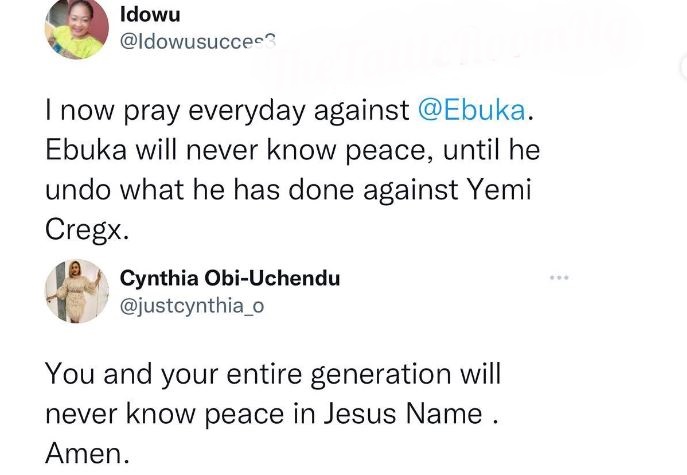Click the line 'You and your entire generation will'
The image size is (687, 475).
[272, 375]
